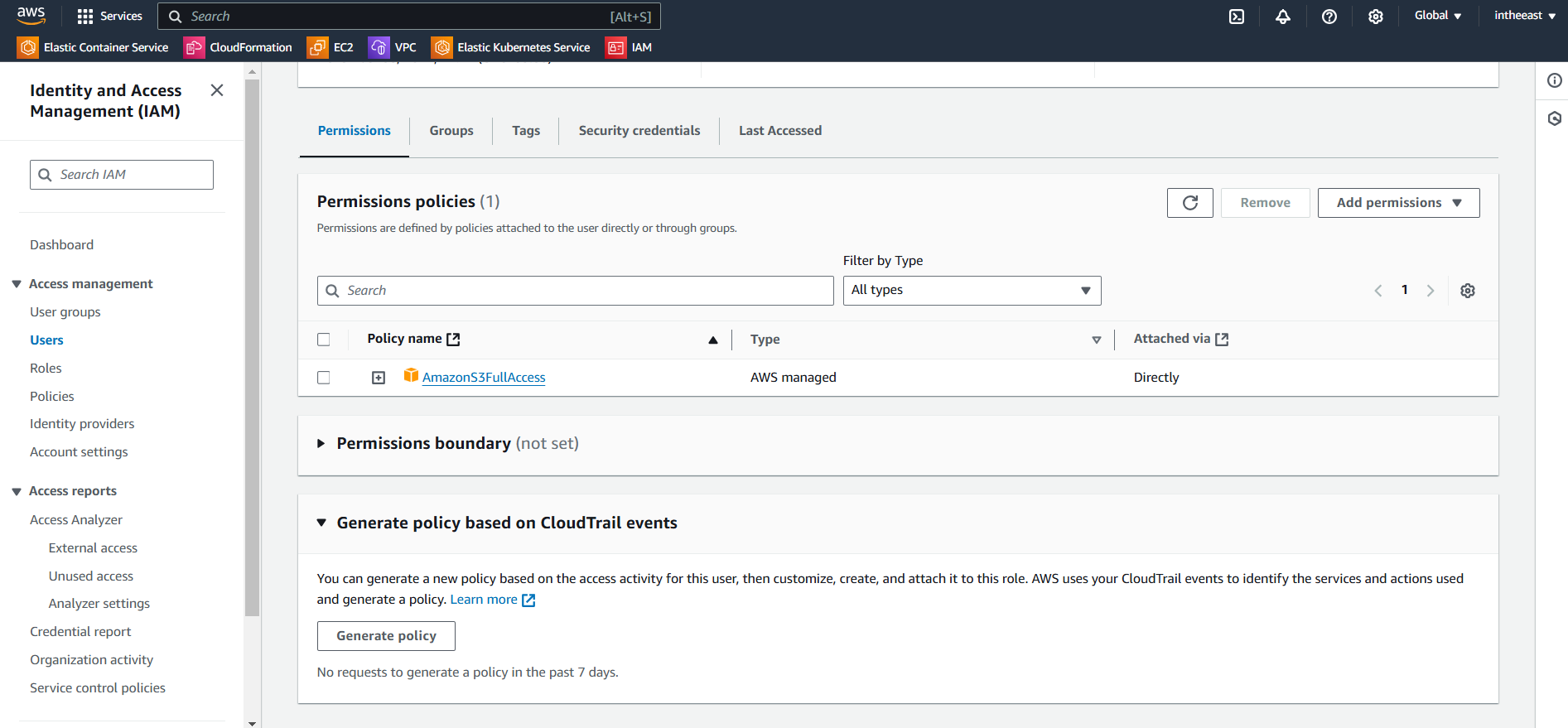Open the AWS home logo
The height and width of the screenshot is (728, 1568).
pyautogui.click(x=31, y=16)
